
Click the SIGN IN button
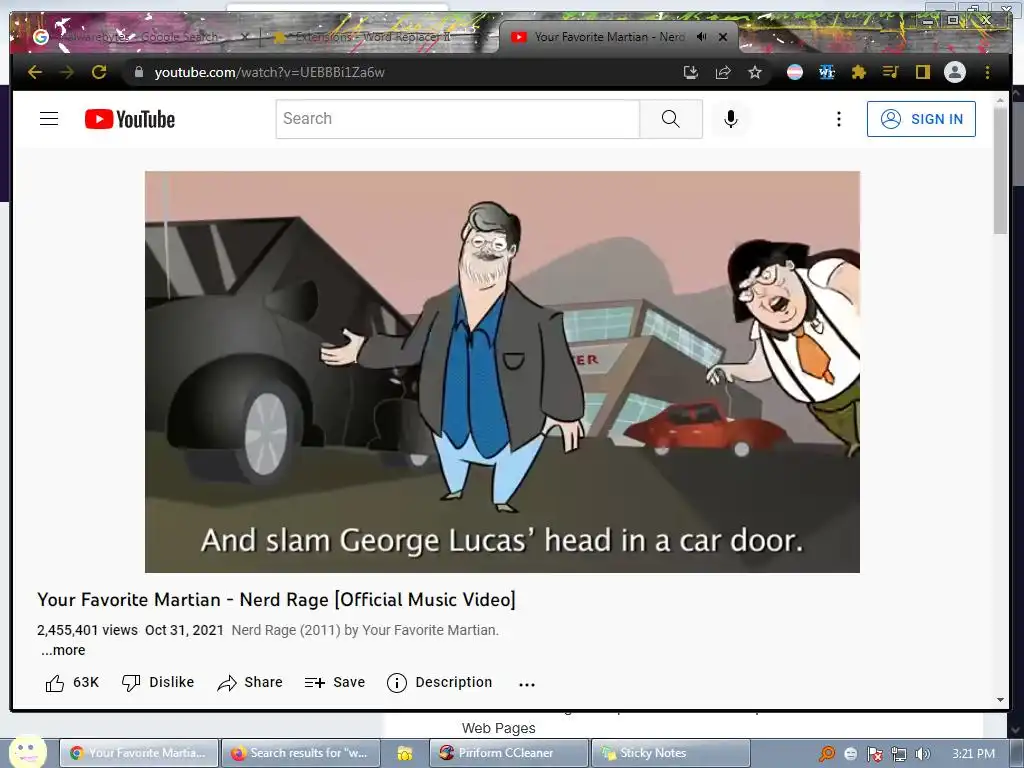coord(921,119)
